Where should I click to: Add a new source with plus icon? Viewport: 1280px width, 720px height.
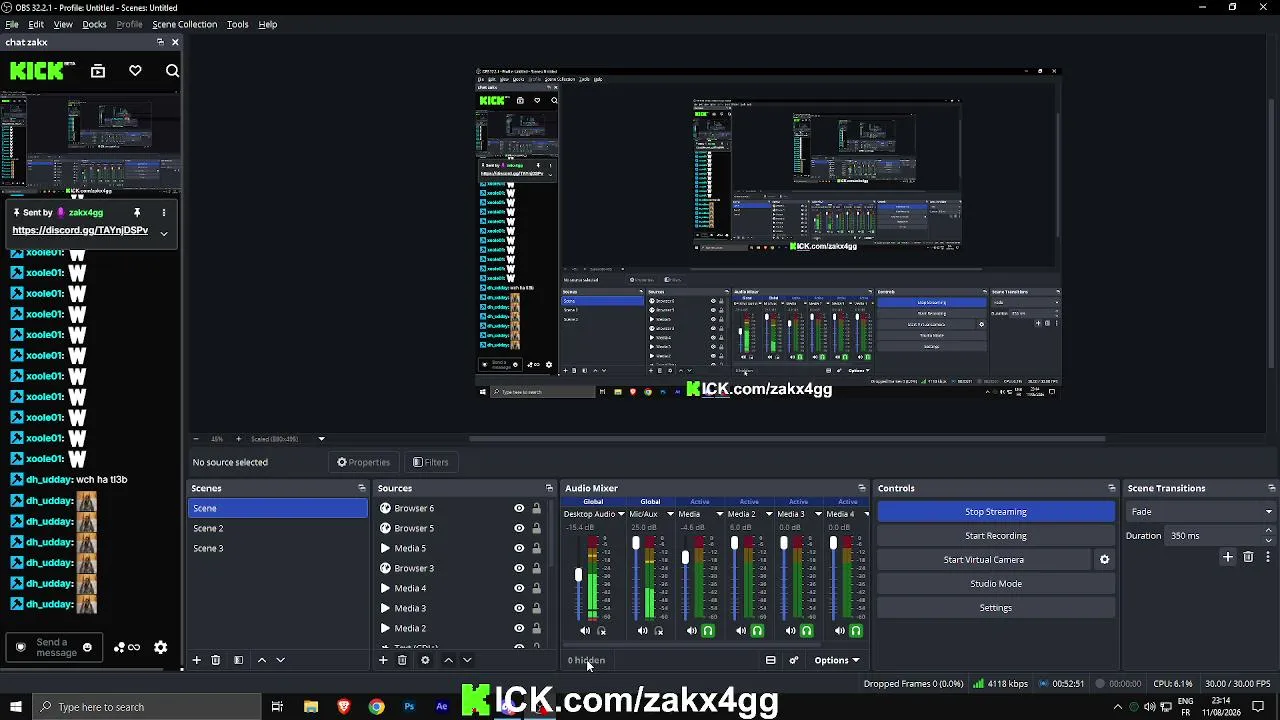tap(383, 660)
